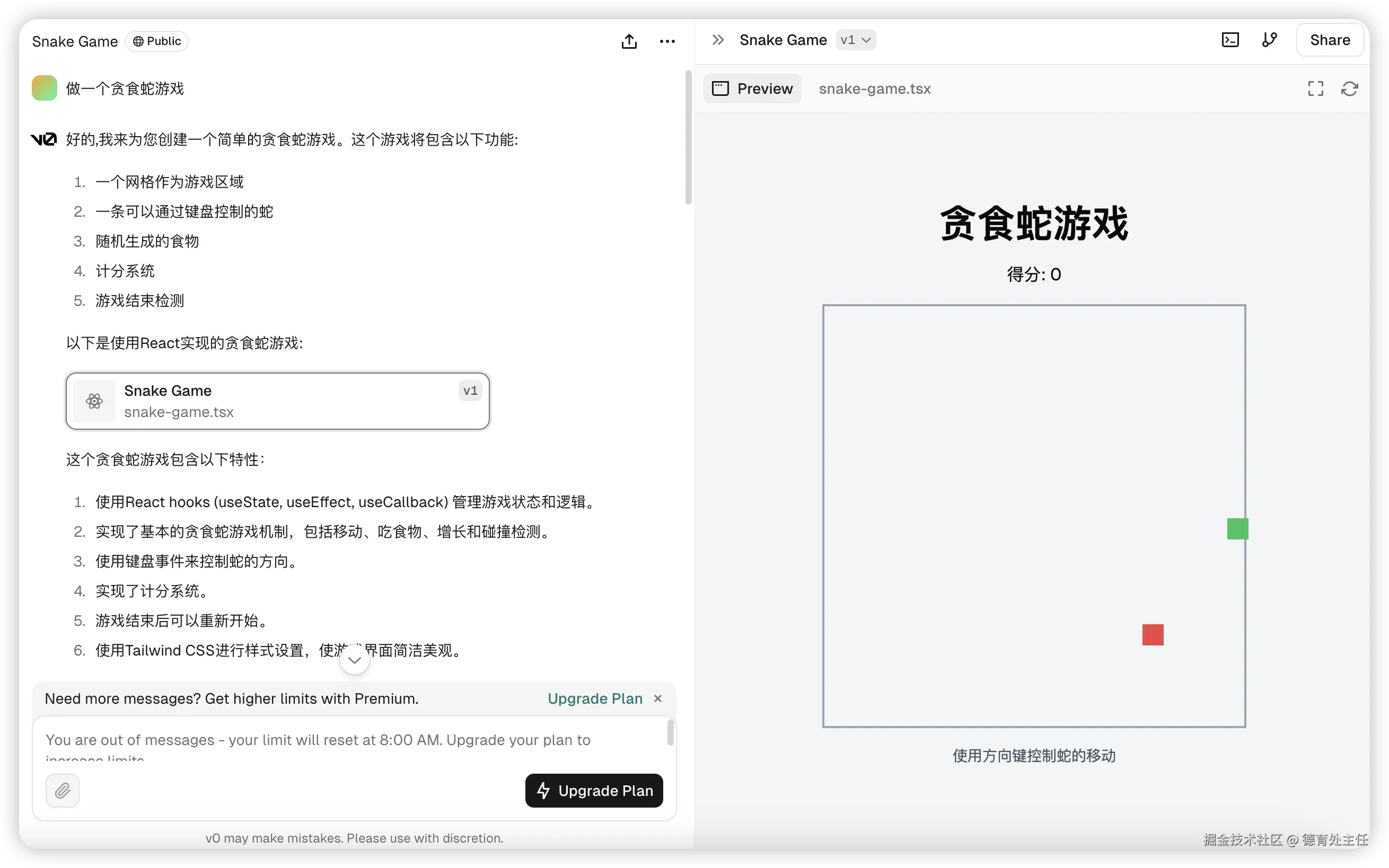This screenshot has height=868, width=1389.
Task: Follow the green Upgrade Plan link
Action: pos(594,698)
